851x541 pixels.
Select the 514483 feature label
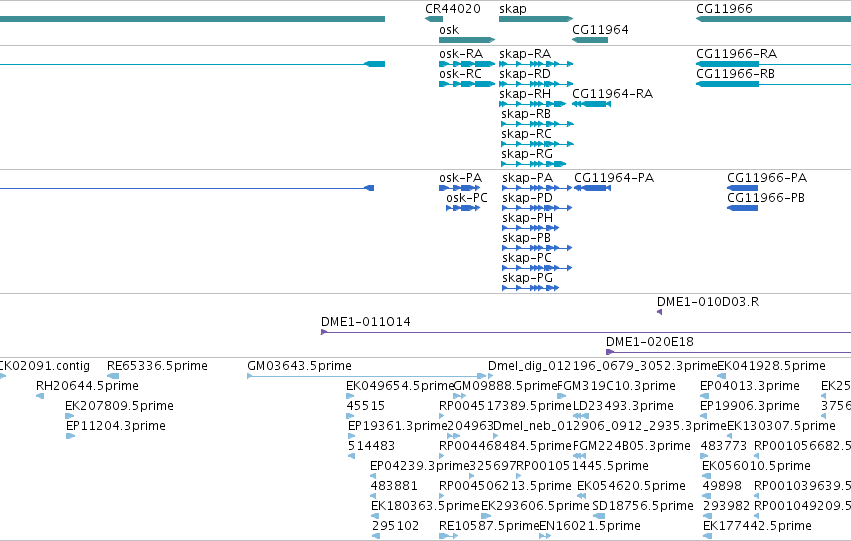point(371,446)
